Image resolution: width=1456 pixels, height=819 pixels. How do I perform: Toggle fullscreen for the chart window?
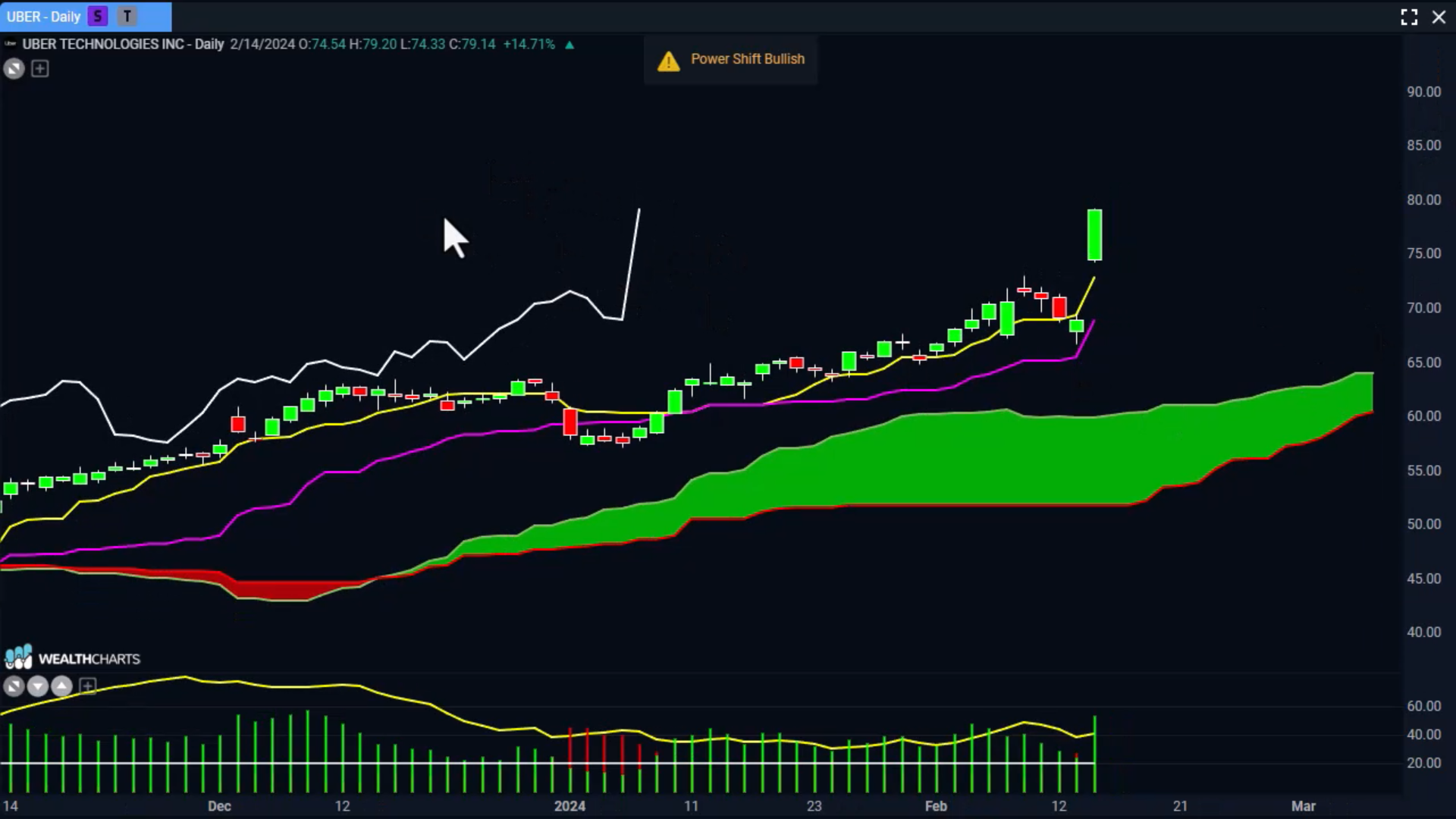point(1409,17)
